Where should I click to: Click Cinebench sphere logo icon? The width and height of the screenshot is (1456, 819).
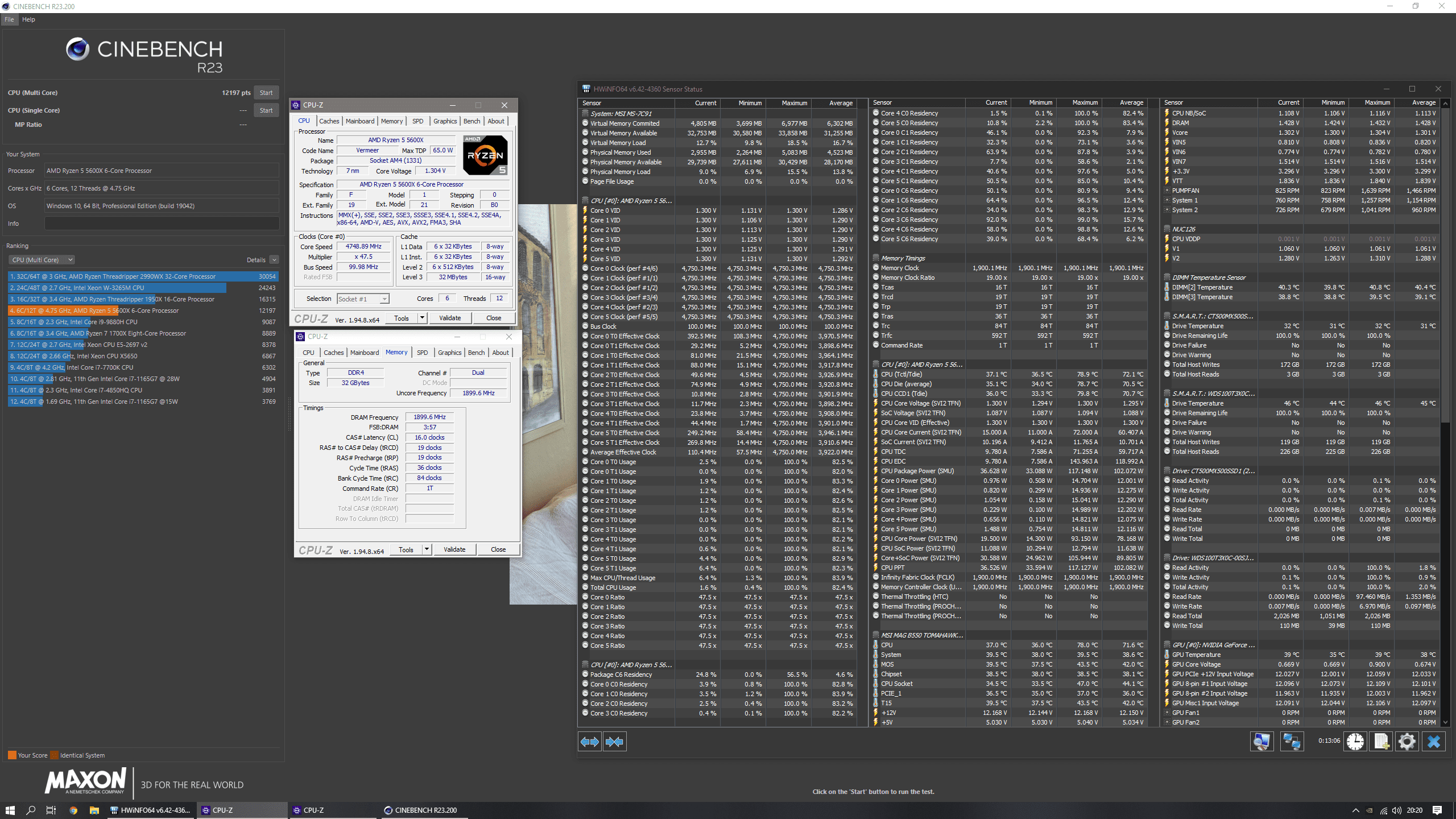click(x=77, y=49)
